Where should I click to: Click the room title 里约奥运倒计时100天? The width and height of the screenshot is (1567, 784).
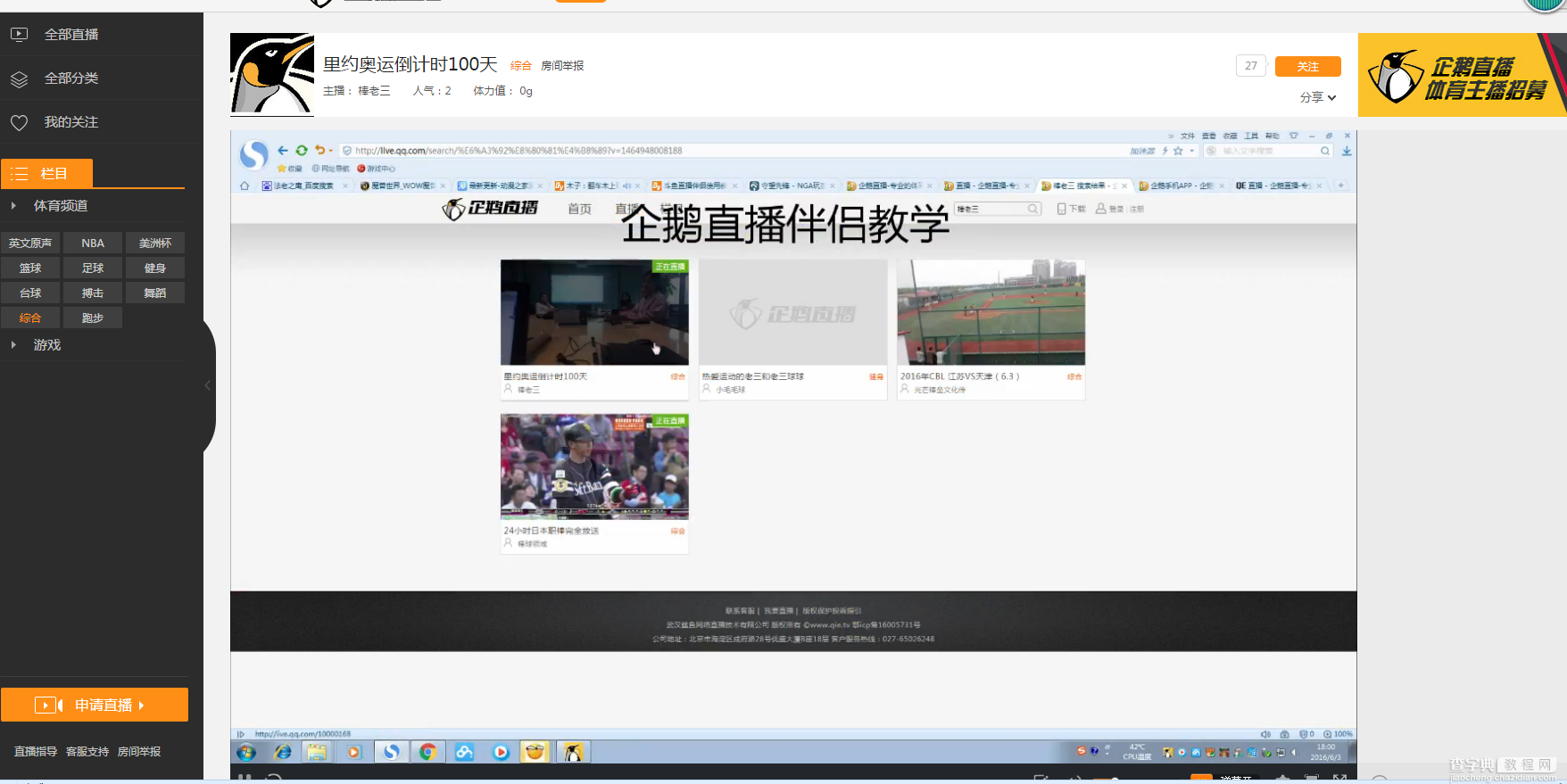coord(410,64)
